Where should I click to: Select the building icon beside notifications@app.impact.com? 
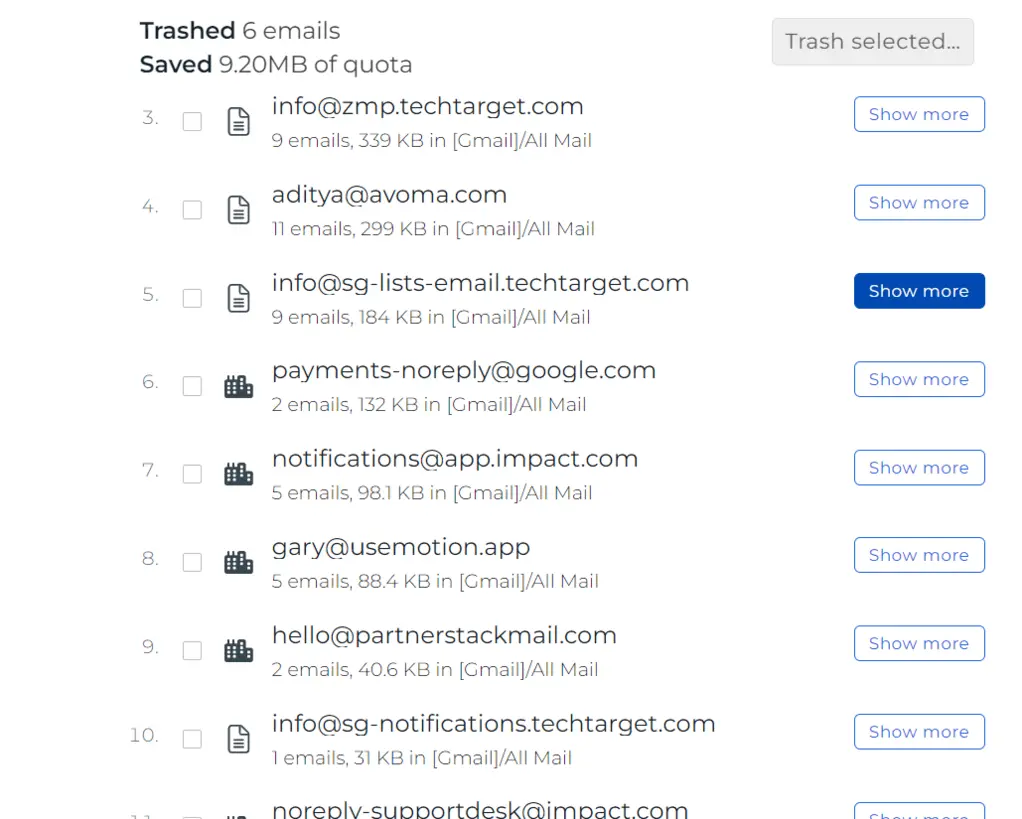pos(238,473)
